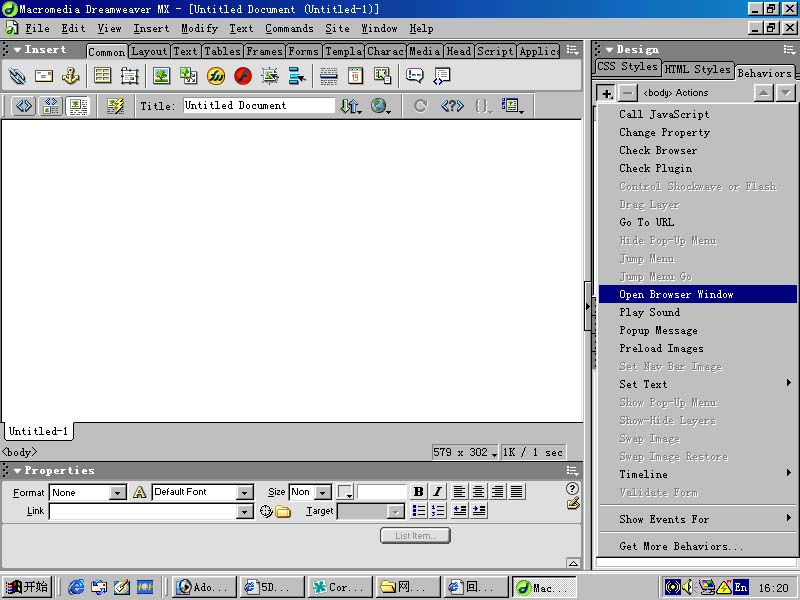This screenshot has width=800, height=600.
Task: Browse for file folder icon
Action: click(x=283, y=511)
